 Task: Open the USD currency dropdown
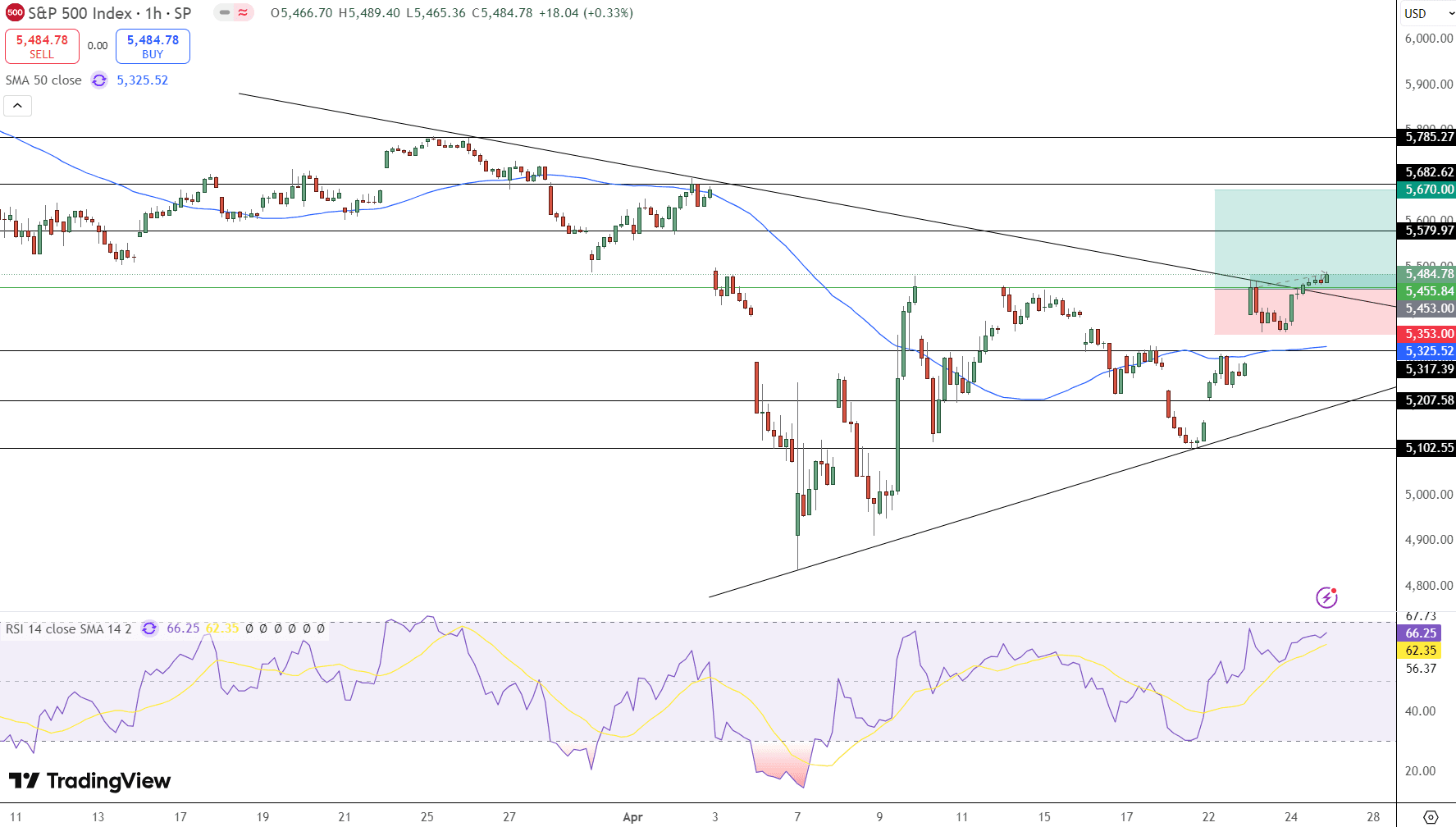1428,13
